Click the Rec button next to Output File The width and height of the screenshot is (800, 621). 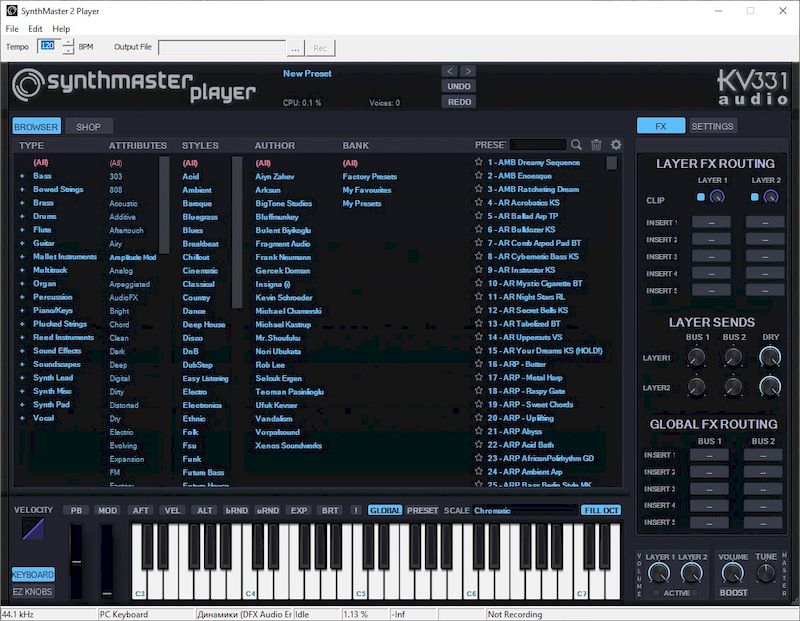pyautogui.click(x=319, y=46)
